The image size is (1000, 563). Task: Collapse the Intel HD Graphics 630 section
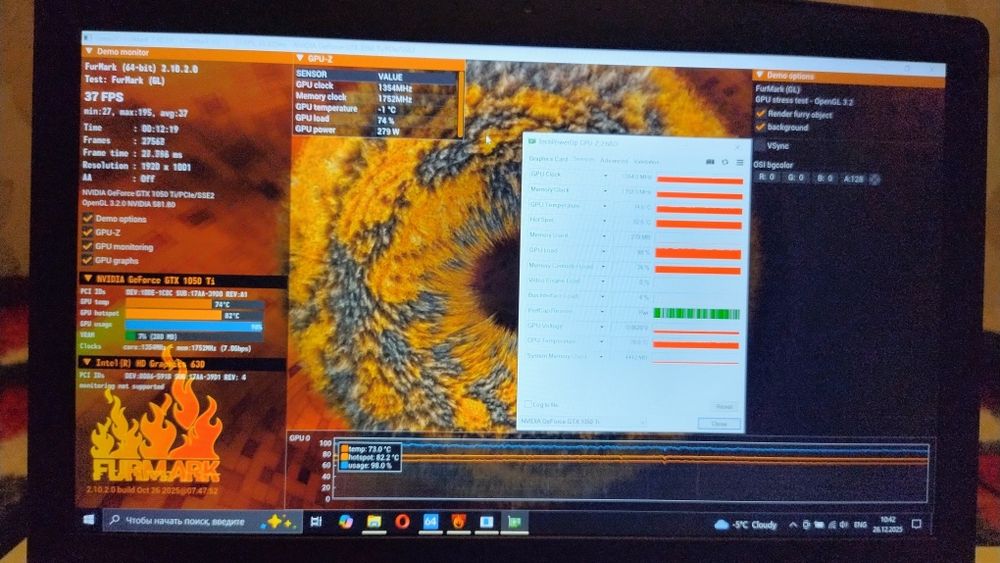click(87, 362)
